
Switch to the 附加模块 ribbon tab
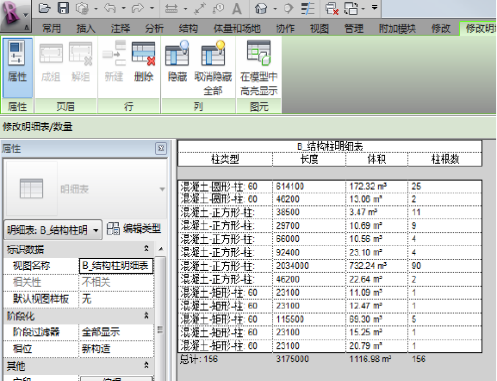pos(397,29)
